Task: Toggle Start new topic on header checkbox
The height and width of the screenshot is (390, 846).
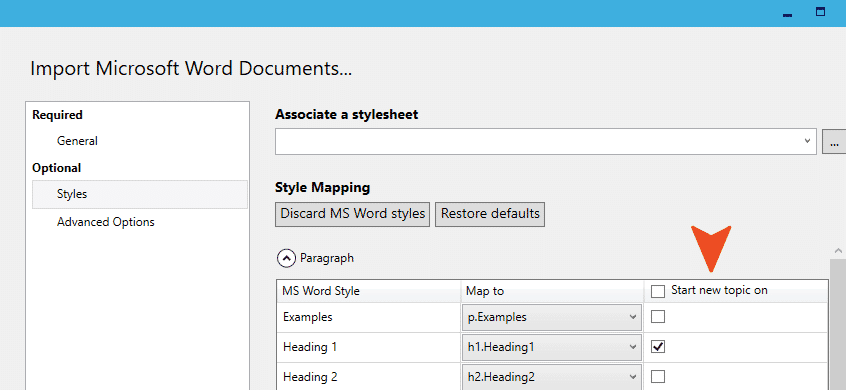Action: (658, 291)
